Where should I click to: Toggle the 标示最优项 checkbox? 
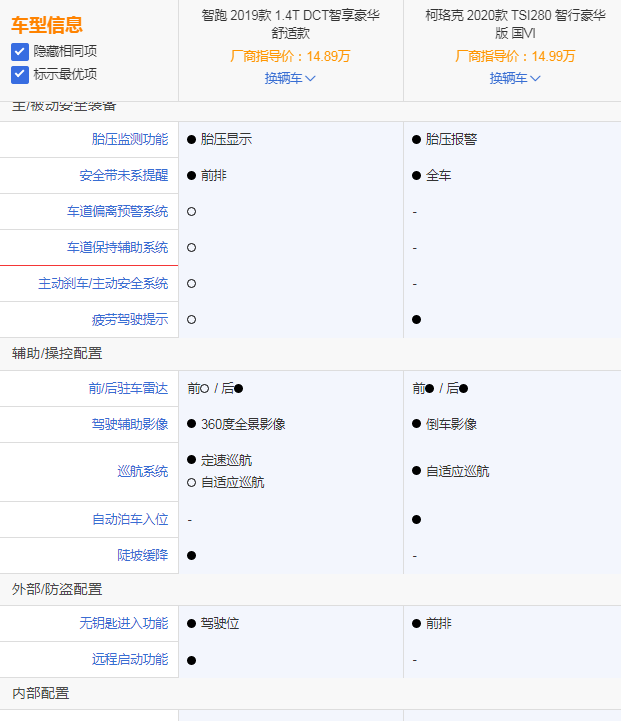20,75
